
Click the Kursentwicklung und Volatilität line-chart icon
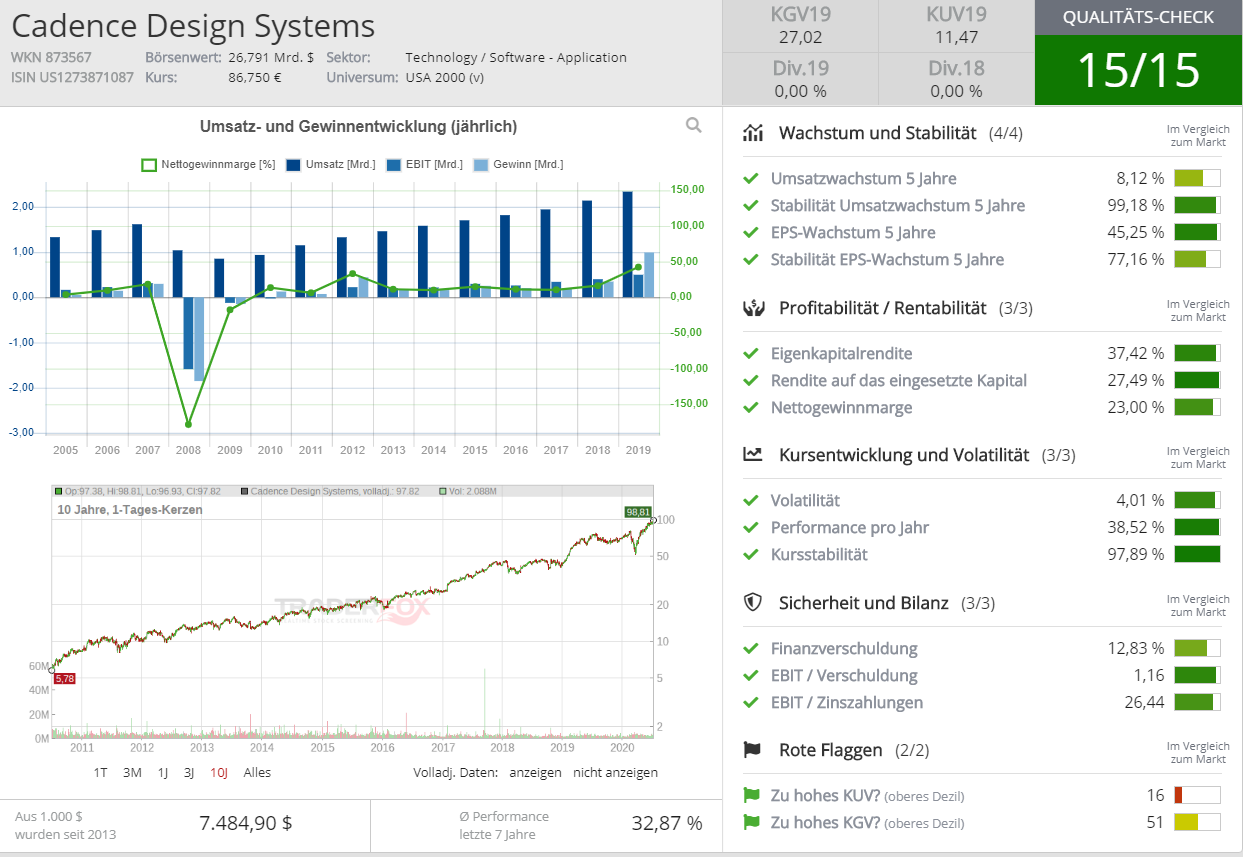coord(753,455)
